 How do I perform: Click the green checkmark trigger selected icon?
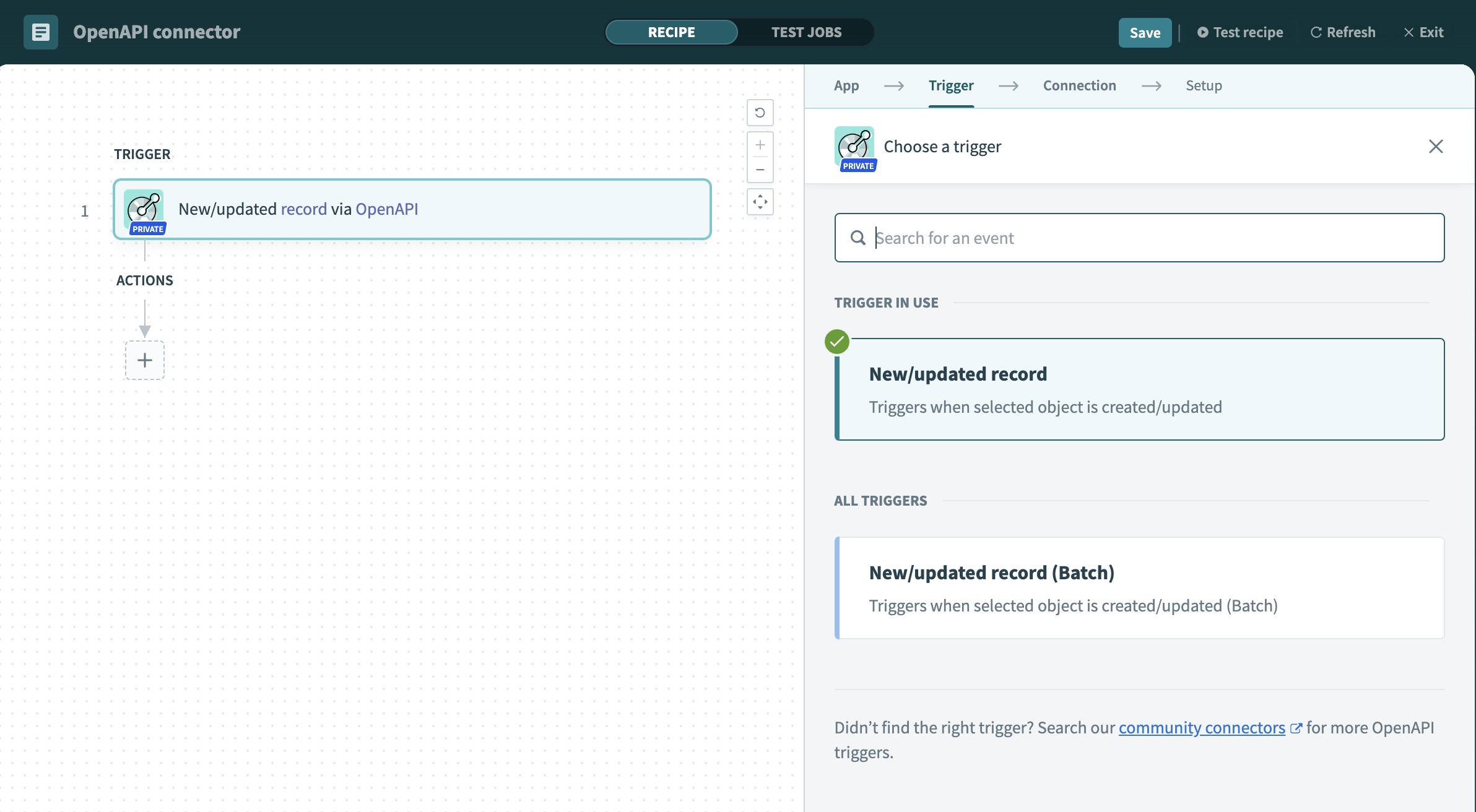837,341
